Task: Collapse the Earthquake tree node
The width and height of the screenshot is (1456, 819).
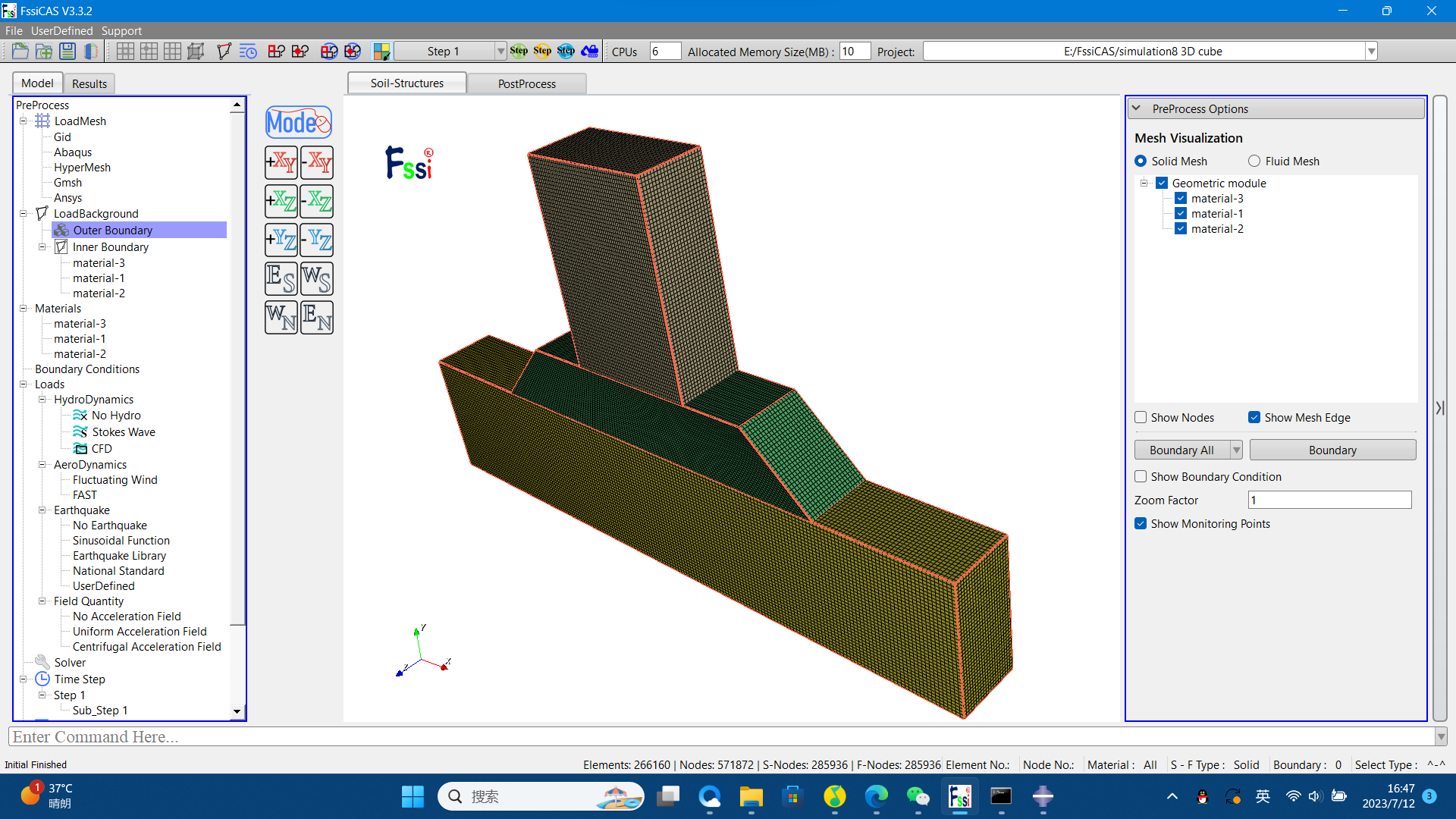Action: pos(42,510)
